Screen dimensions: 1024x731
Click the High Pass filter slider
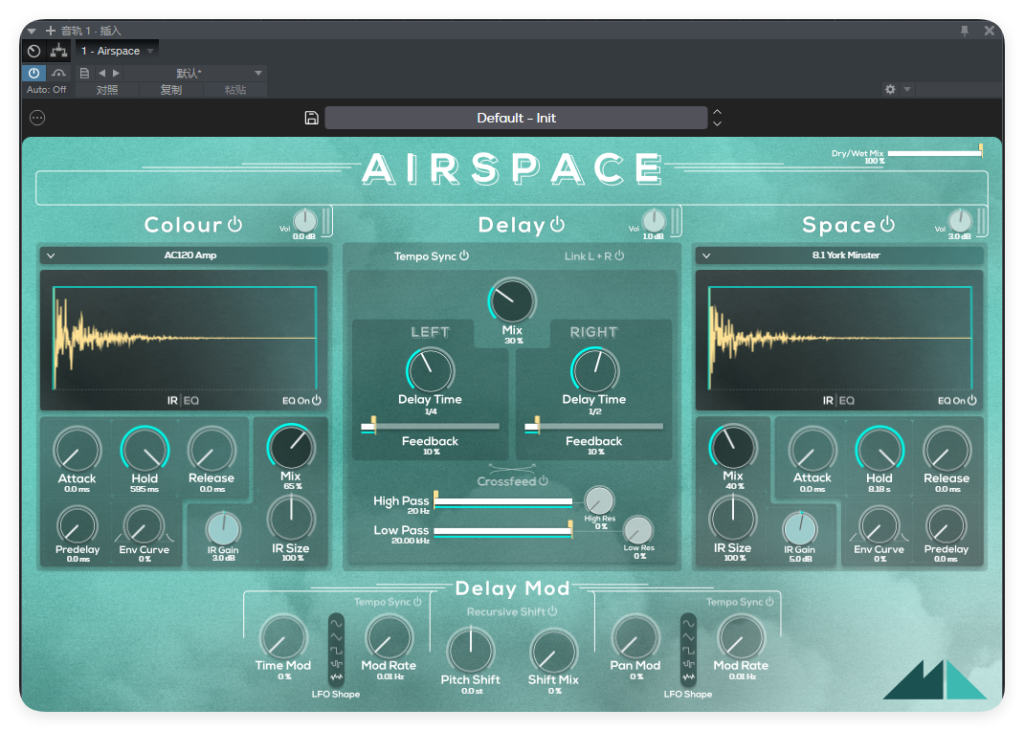[504, 502]
